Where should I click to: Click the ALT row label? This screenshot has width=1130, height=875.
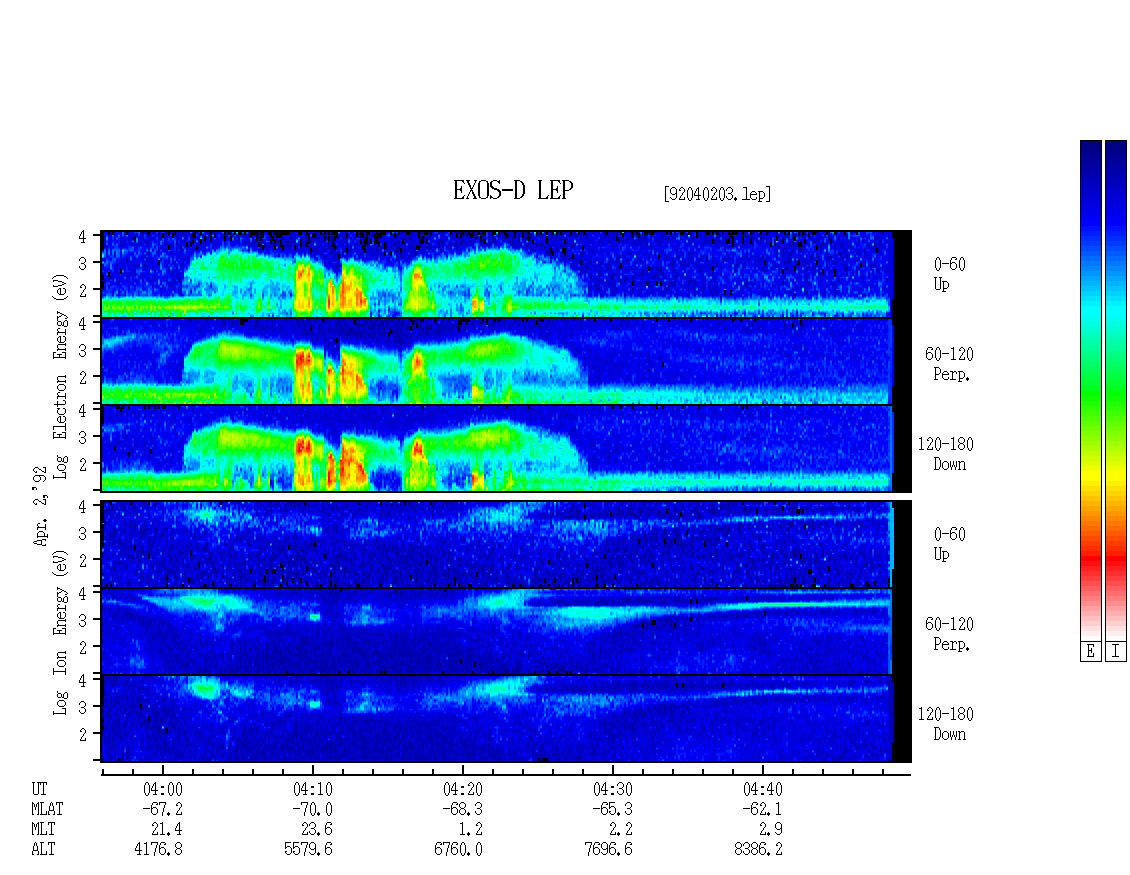click(x=43, y=850)
